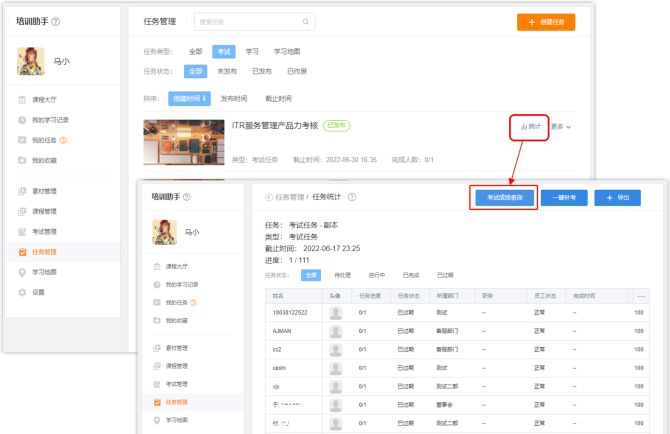
Task: Click the 统计 statistics chart icon
Action: [x=522, y=127]
